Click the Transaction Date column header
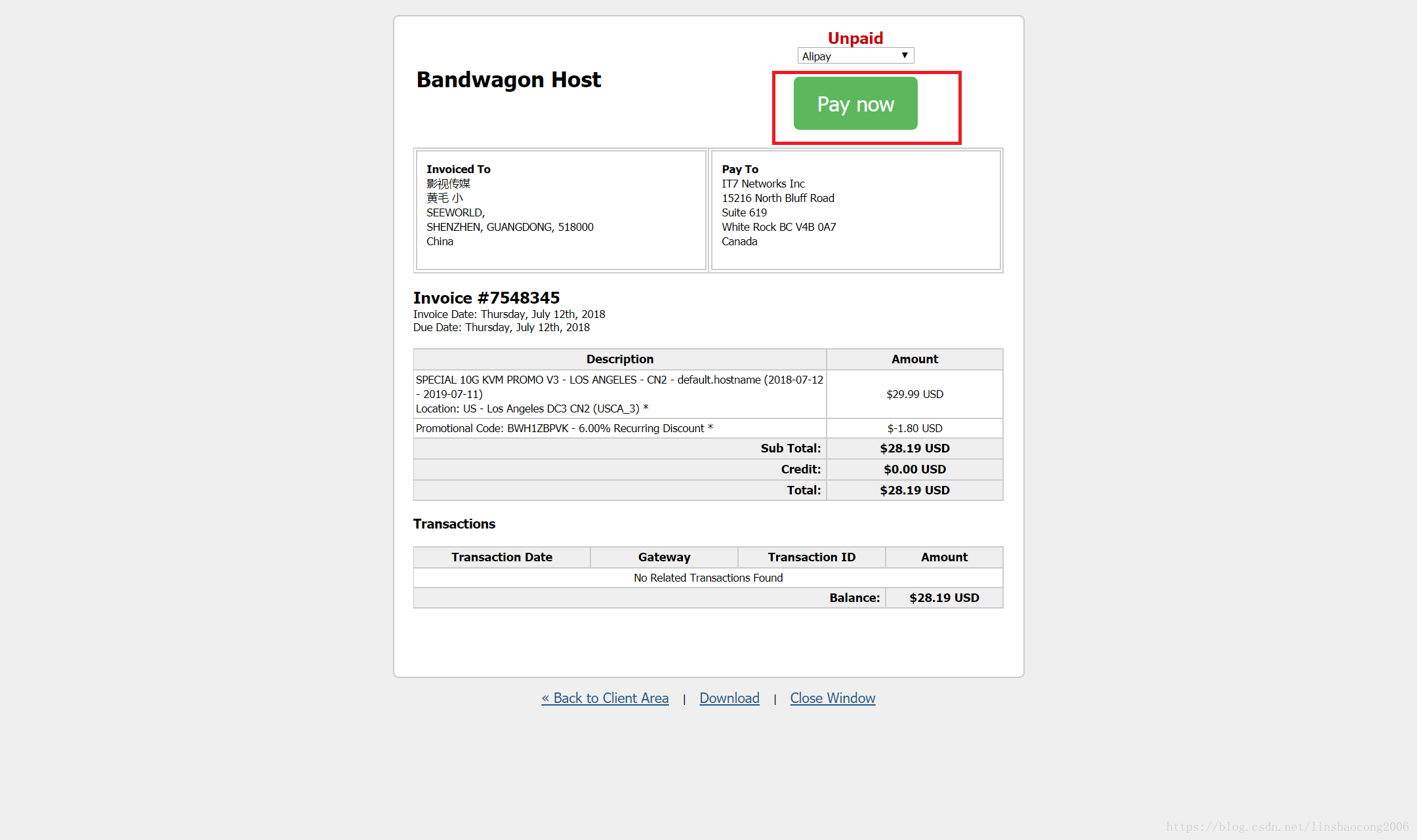The width and height of the screenshot is (1417, 840). coord(501,557)
